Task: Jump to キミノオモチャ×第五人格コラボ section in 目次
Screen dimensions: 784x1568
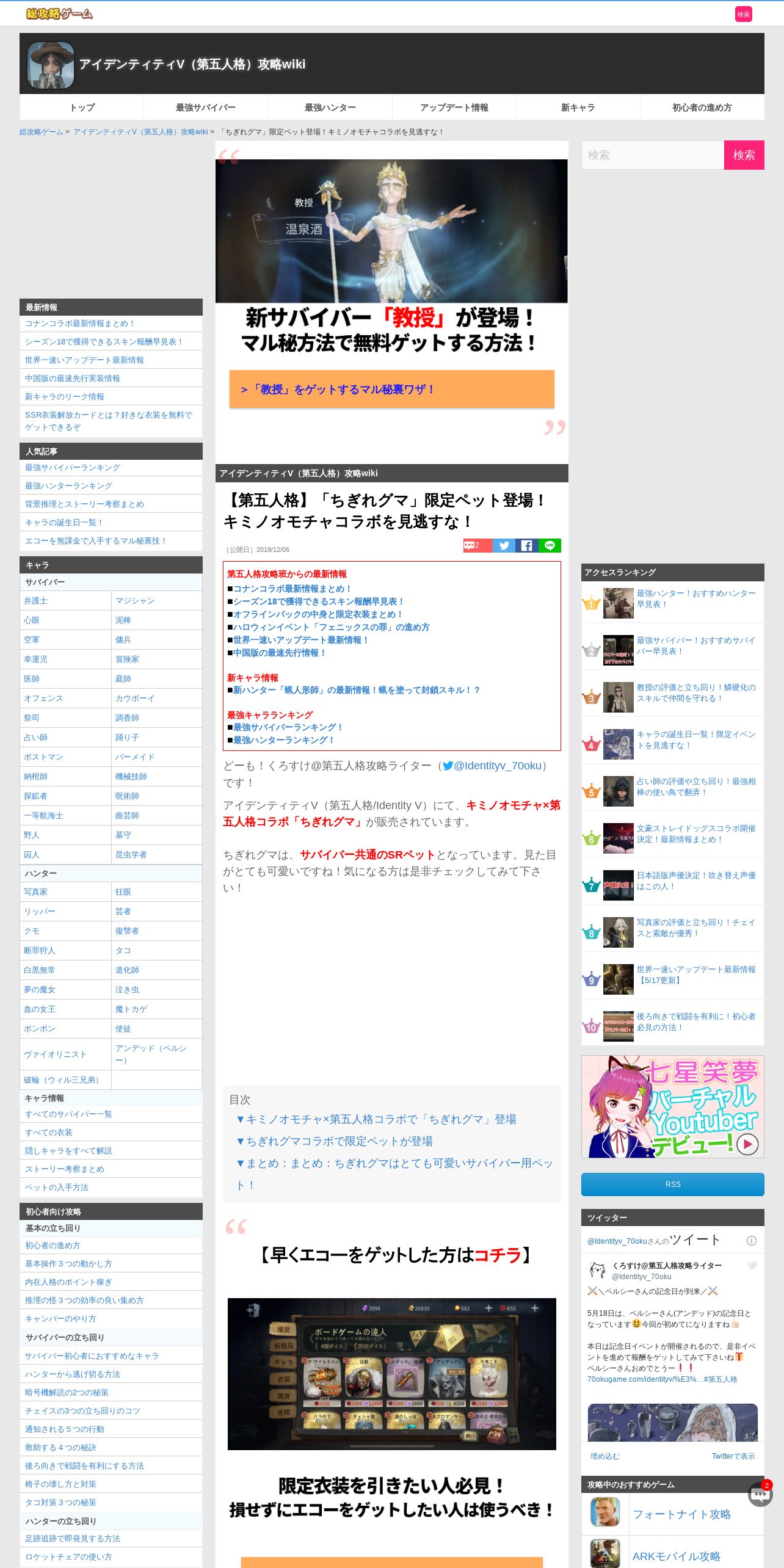Action: click(x=376, y=1119)
